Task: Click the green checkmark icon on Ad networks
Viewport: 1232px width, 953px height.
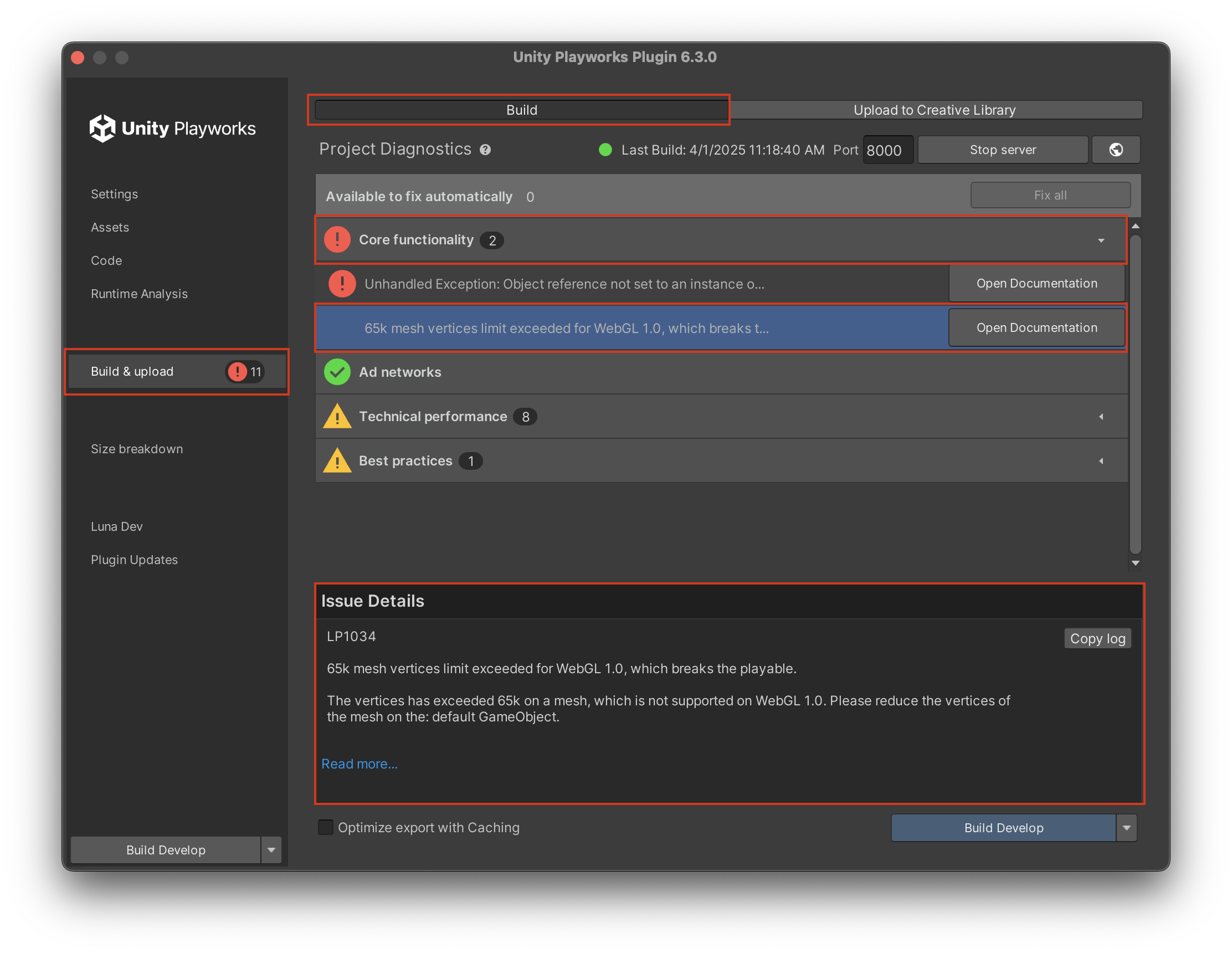Action: click(337, 372)
